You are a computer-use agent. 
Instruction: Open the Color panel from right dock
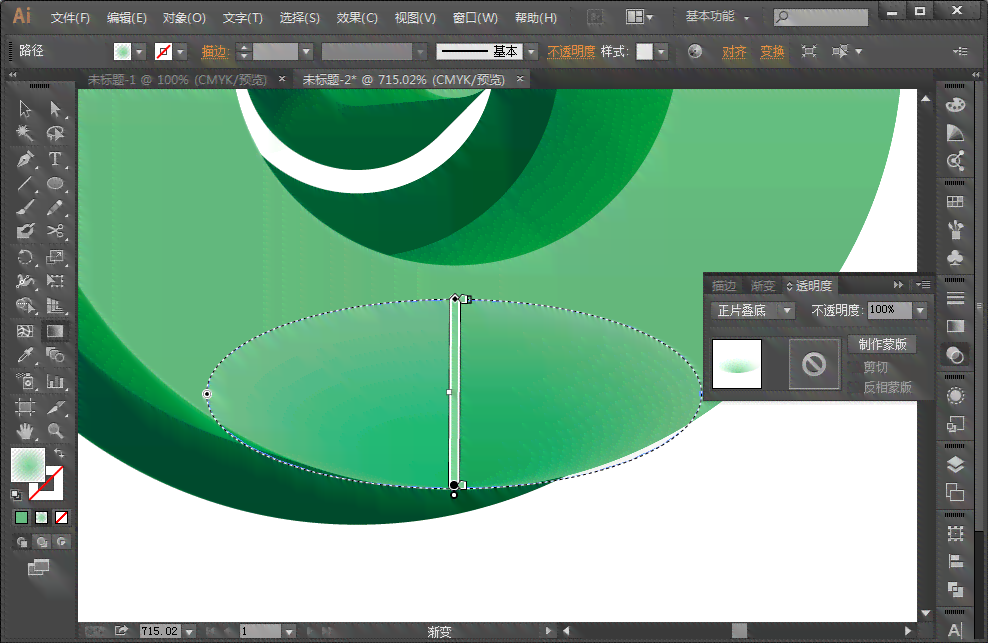955,105
